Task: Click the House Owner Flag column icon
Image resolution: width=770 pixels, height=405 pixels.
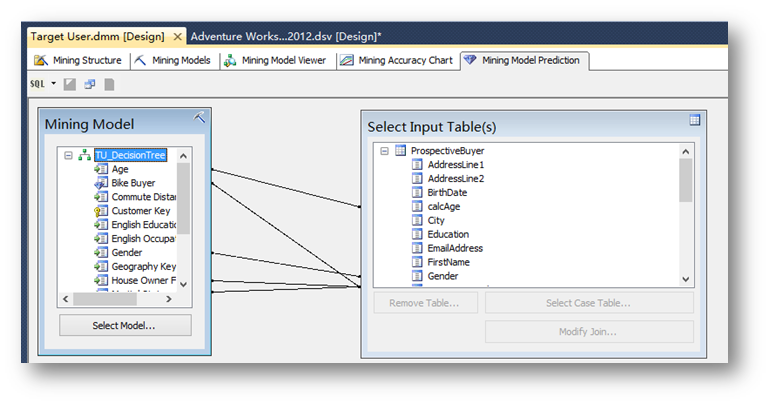Action: [101, 280]
